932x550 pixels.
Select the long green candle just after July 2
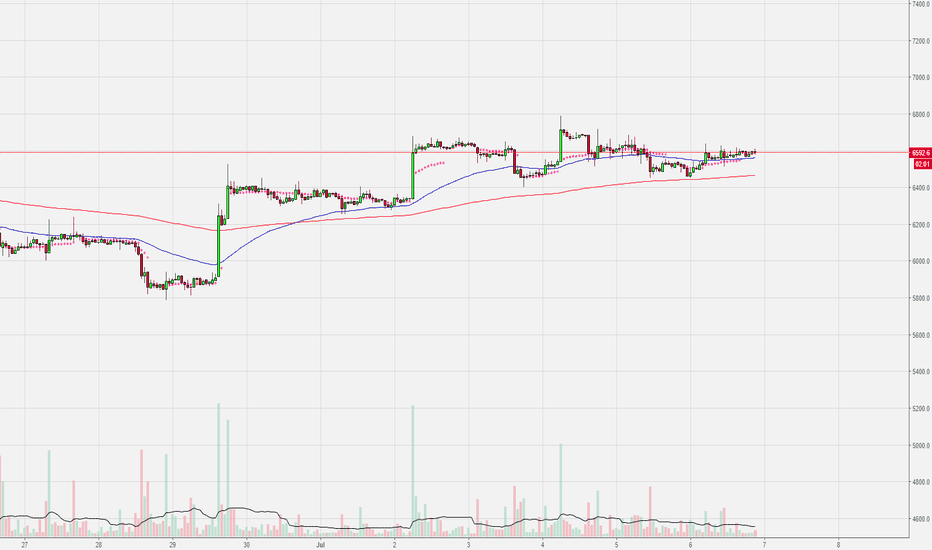click(x=413, y=175)
